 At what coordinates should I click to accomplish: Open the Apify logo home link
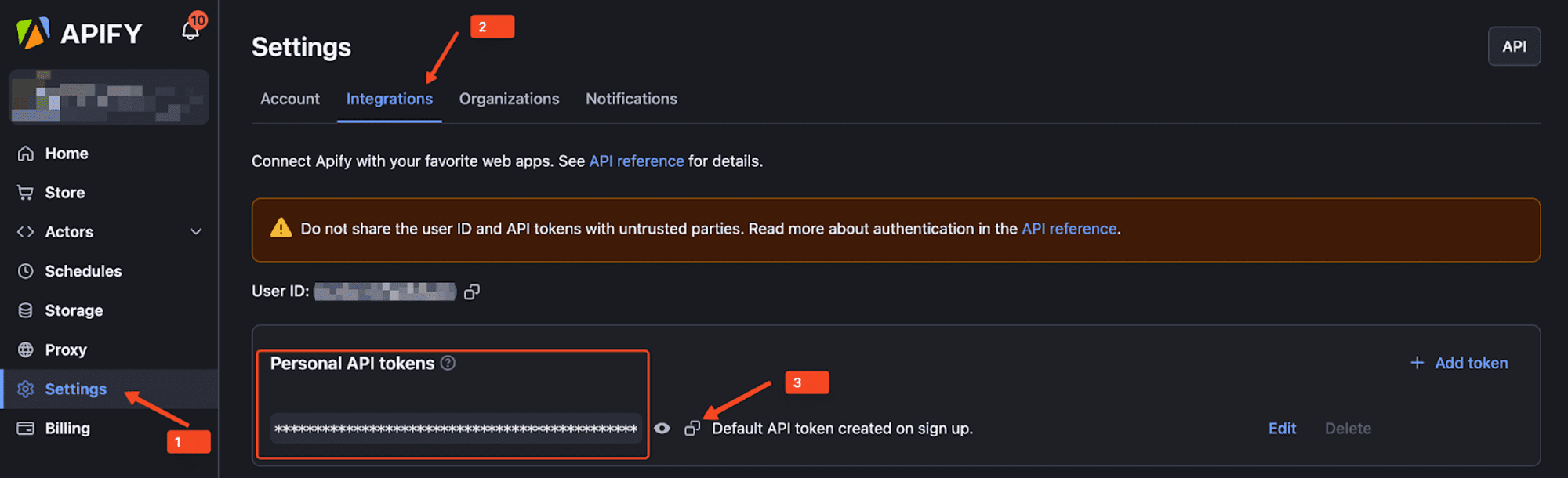pos(80,34)
